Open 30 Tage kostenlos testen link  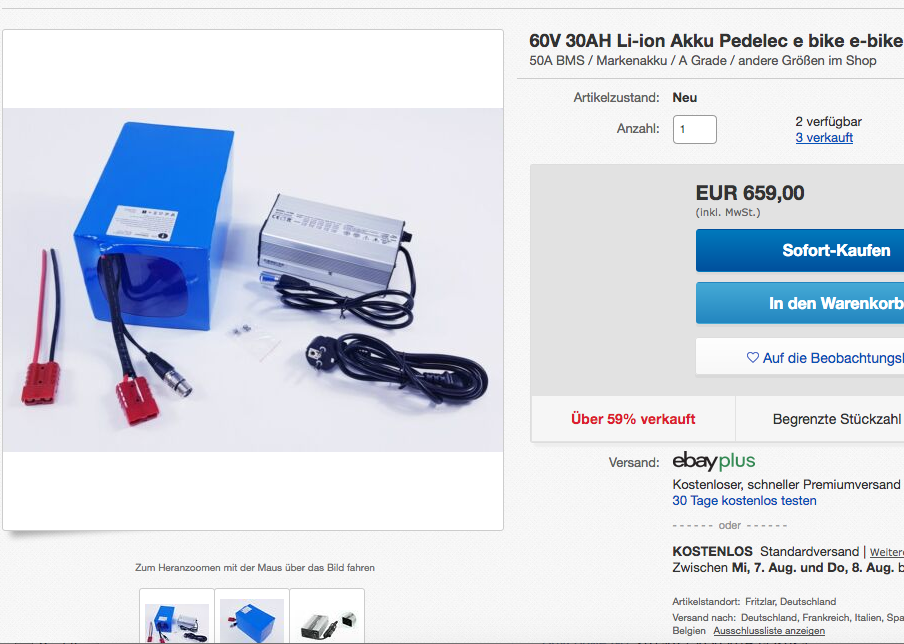tap(744, 500)
